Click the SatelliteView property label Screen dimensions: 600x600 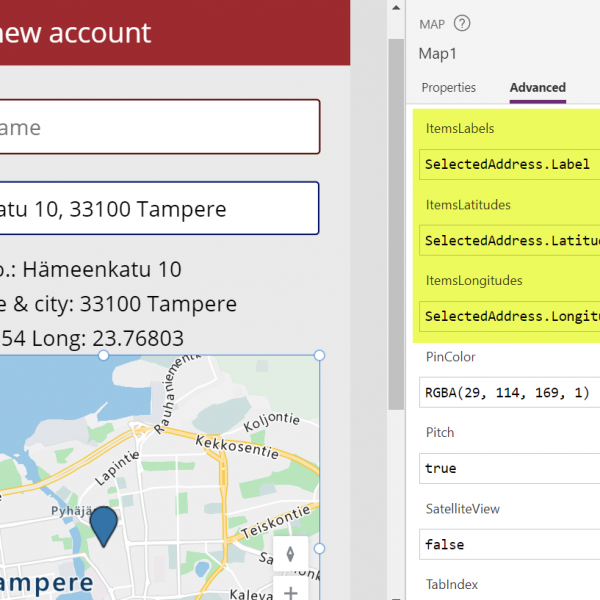coord(463,509)
